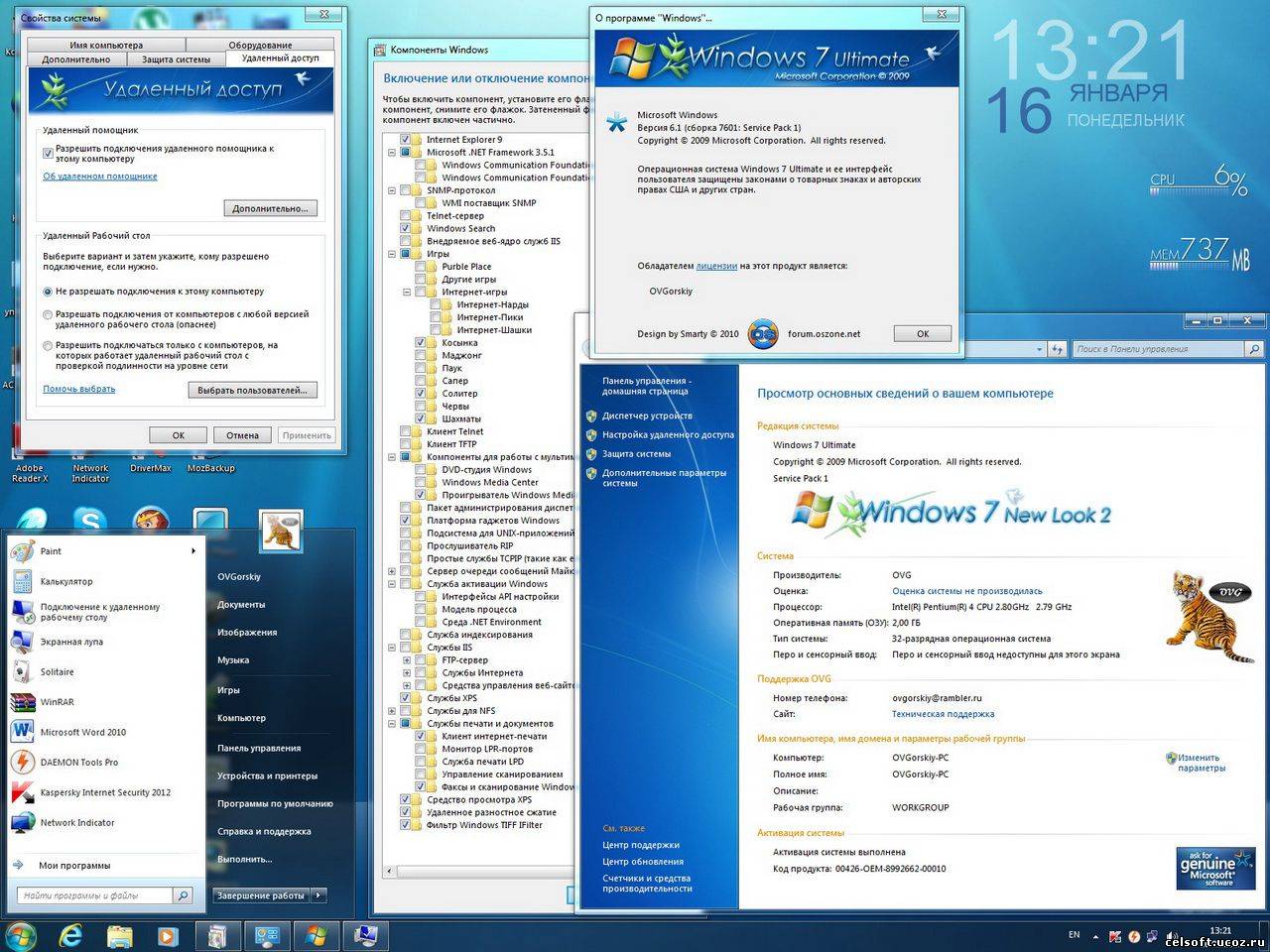Click the Выбрать пользователей... button
The width and height of the screenshot is (1270, 952).
pos(252,390)
